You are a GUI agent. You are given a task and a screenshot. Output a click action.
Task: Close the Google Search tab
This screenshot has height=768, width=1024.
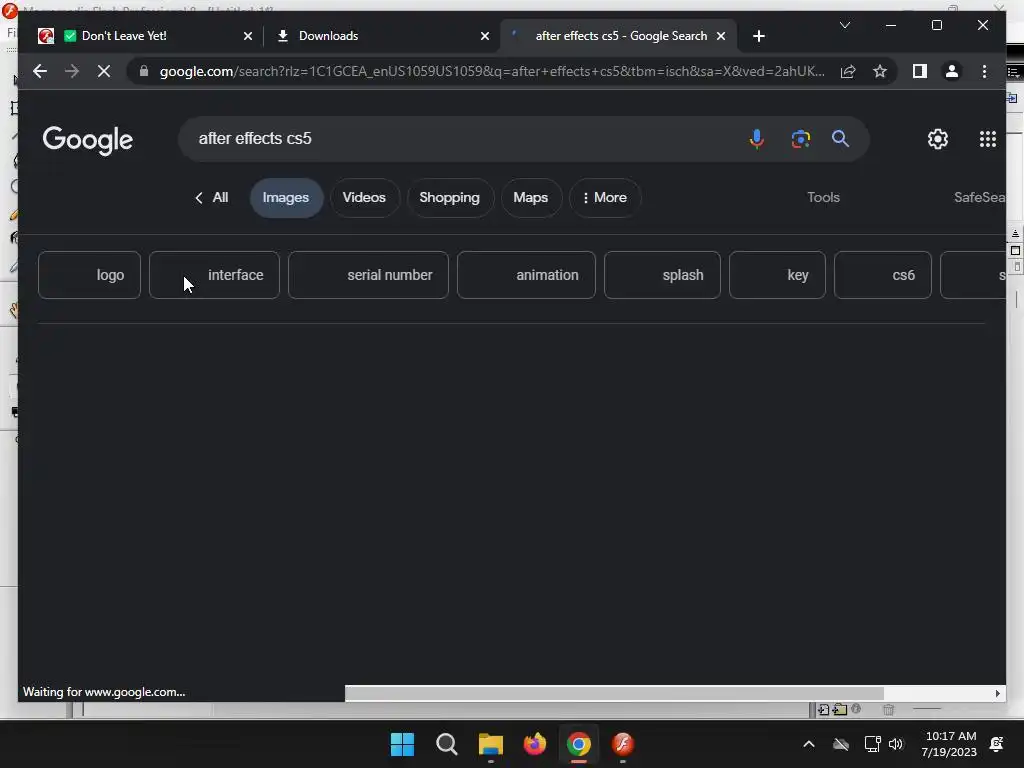721,36
